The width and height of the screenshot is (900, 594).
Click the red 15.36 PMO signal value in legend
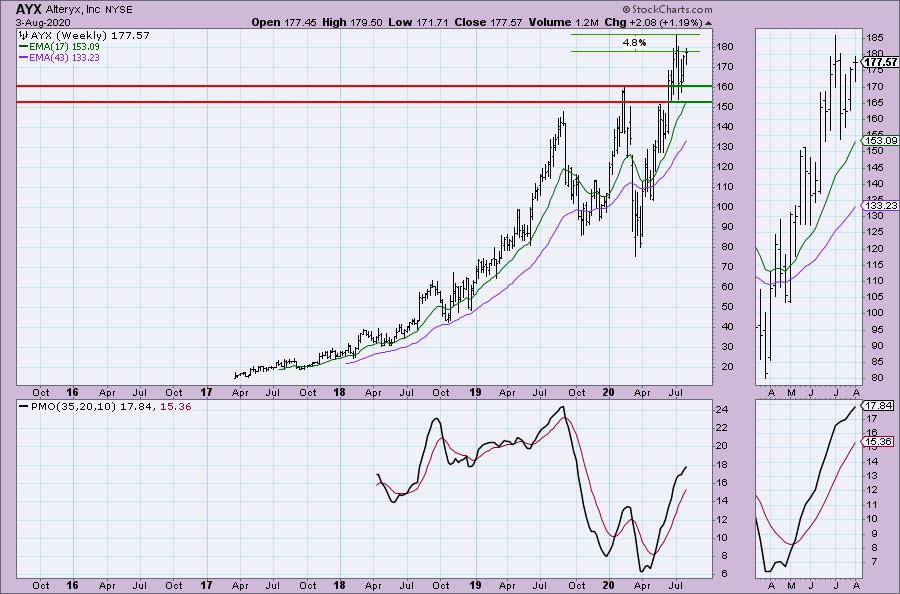tap(176, 406)
